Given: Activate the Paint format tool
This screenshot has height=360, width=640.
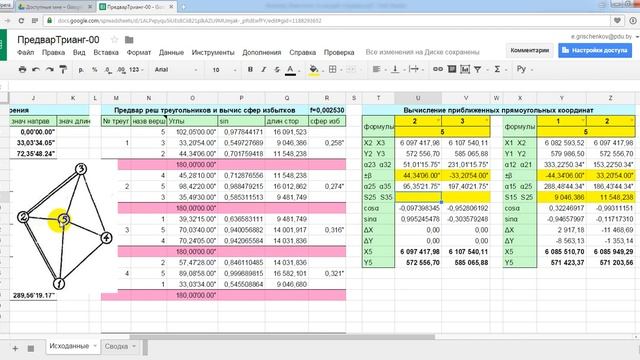Looking at the screenshot, I should click(63, 69).
